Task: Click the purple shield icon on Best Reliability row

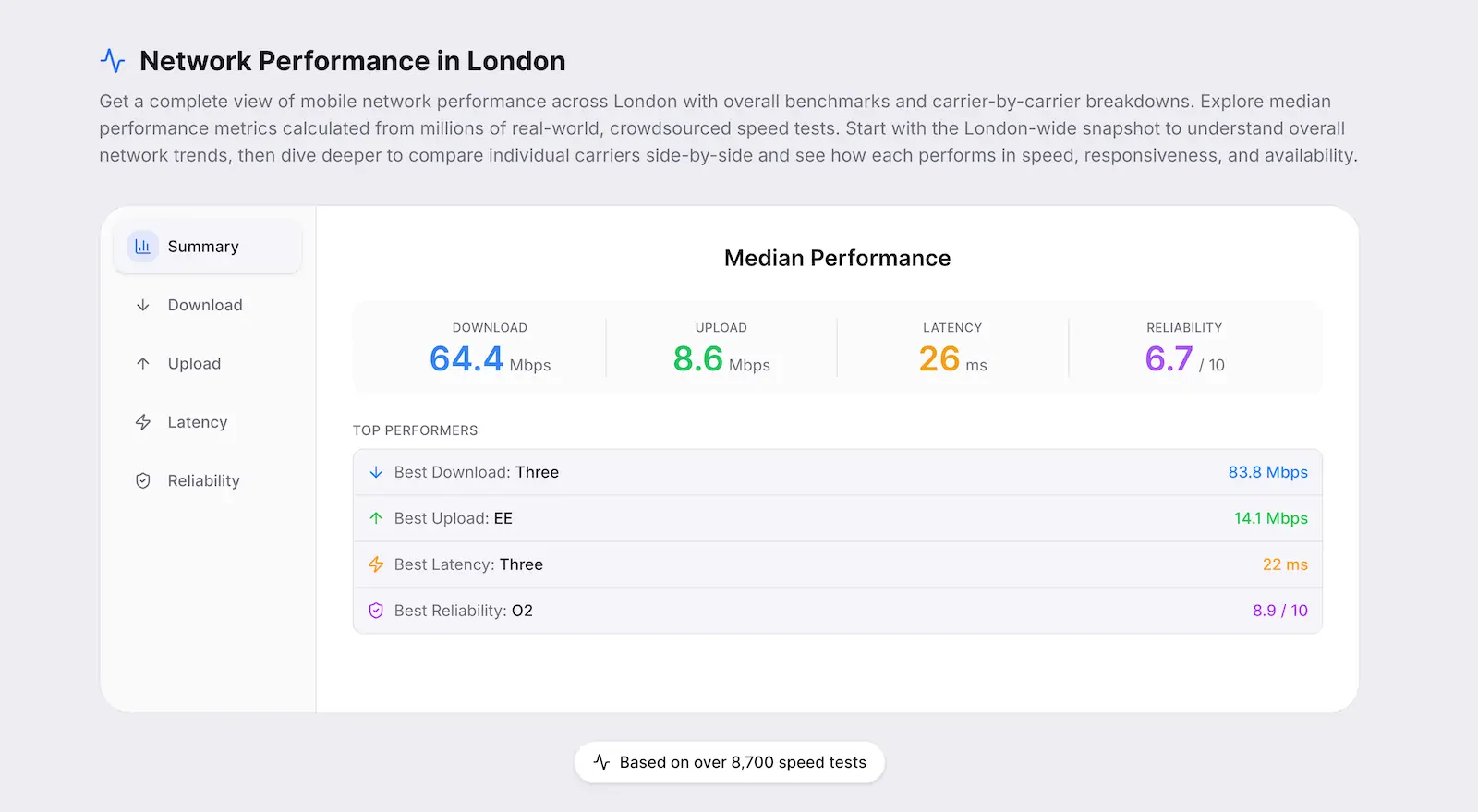Action: [x=376, y=611]
